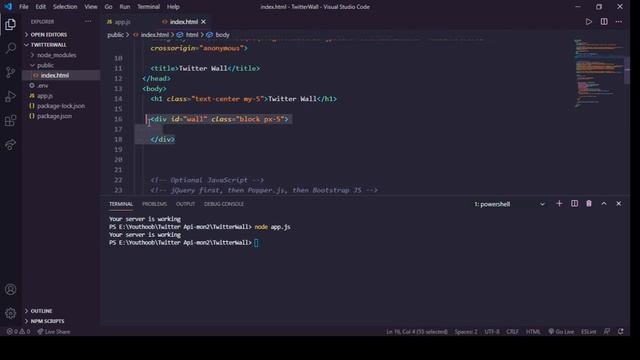The width and height of the screenshot is (640, 360).
Task: Open the Source Control view icon
Action: [11, 72]
